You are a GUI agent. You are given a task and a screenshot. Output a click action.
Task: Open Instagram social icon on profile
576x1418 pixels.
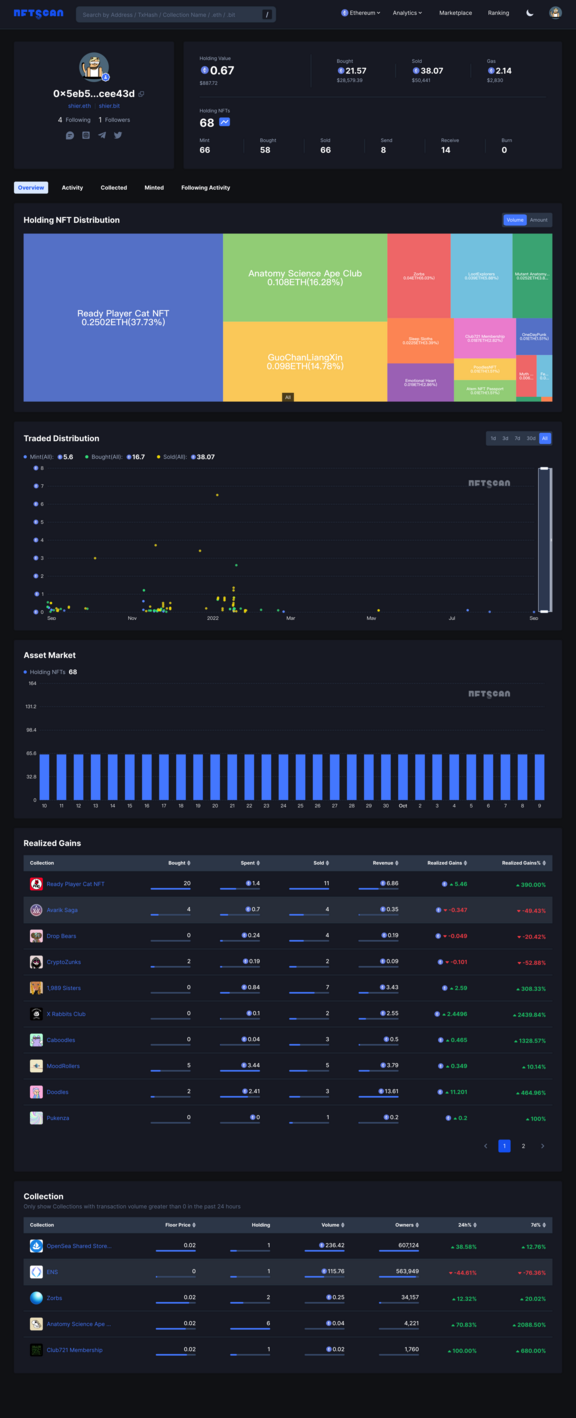click(86, 135)
